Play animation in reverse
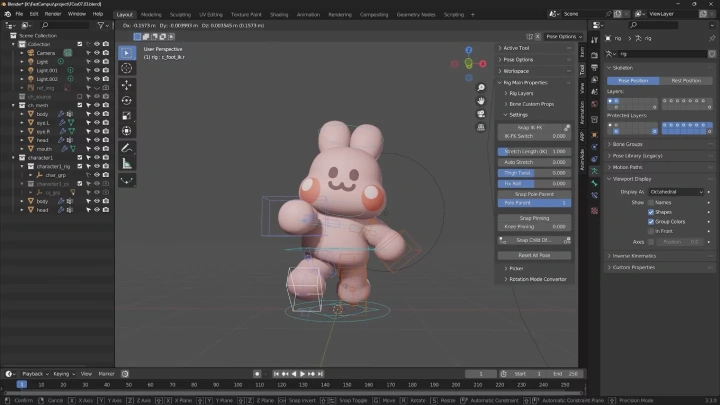 point(294,374)
